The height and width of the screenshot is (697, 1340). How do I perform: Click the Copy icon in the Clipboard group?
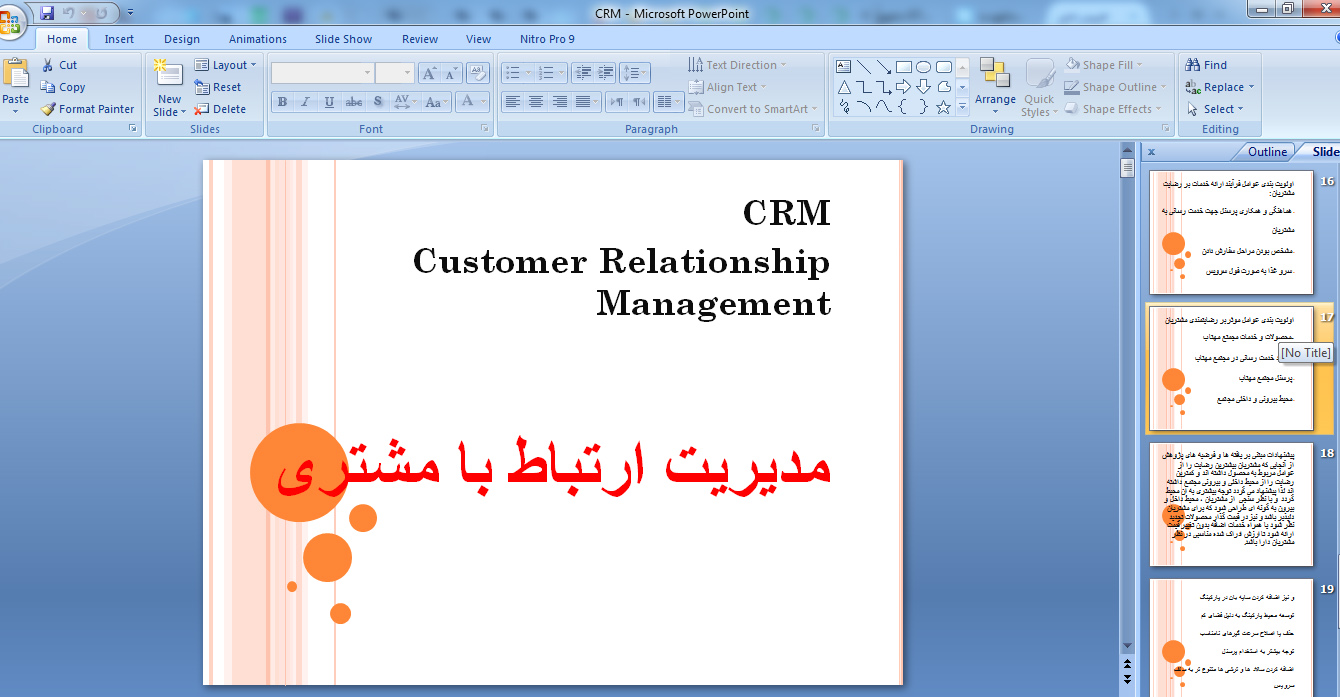pos(62,87)
